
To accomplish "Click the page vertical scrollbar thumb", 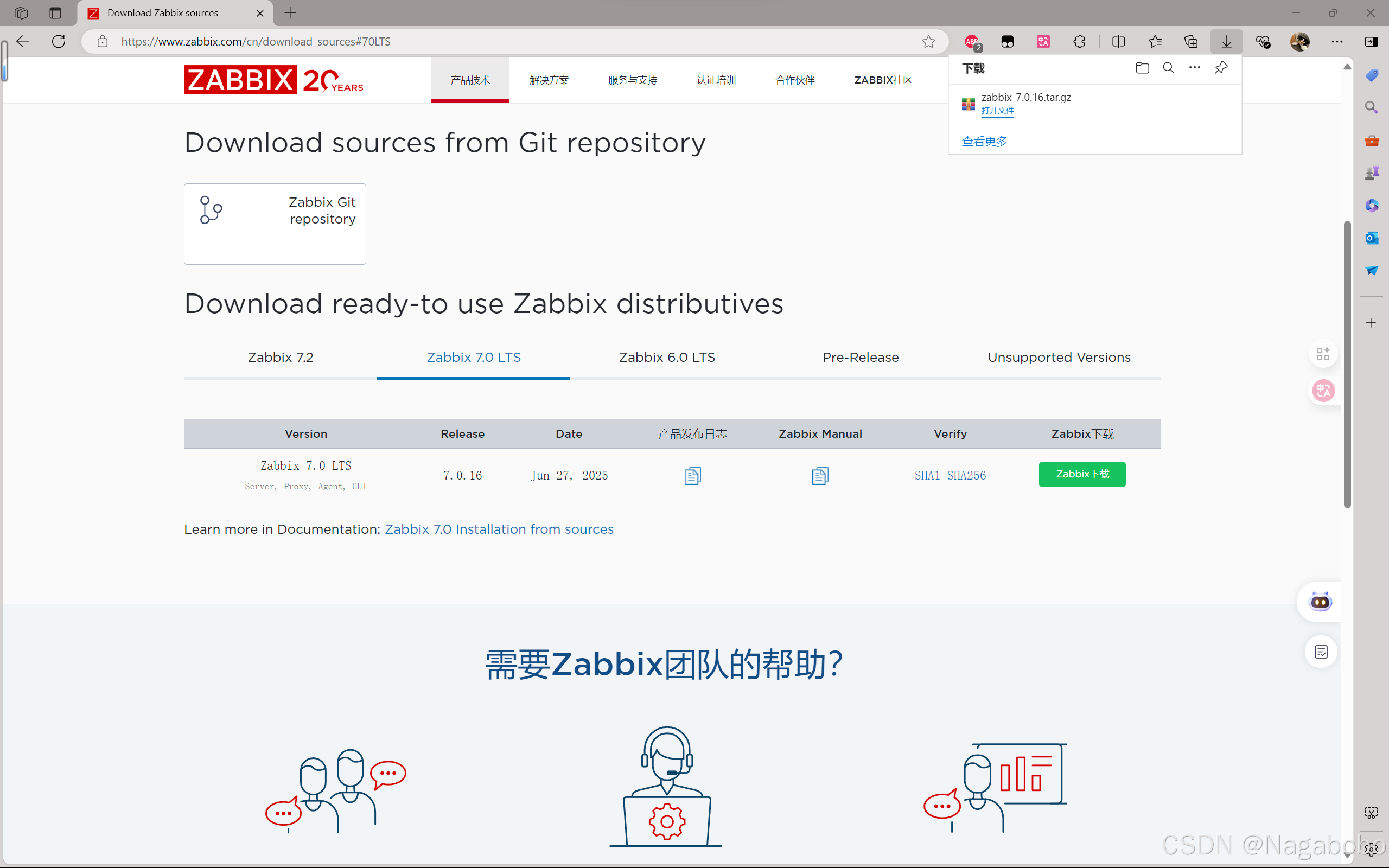I will (1347, 364).
